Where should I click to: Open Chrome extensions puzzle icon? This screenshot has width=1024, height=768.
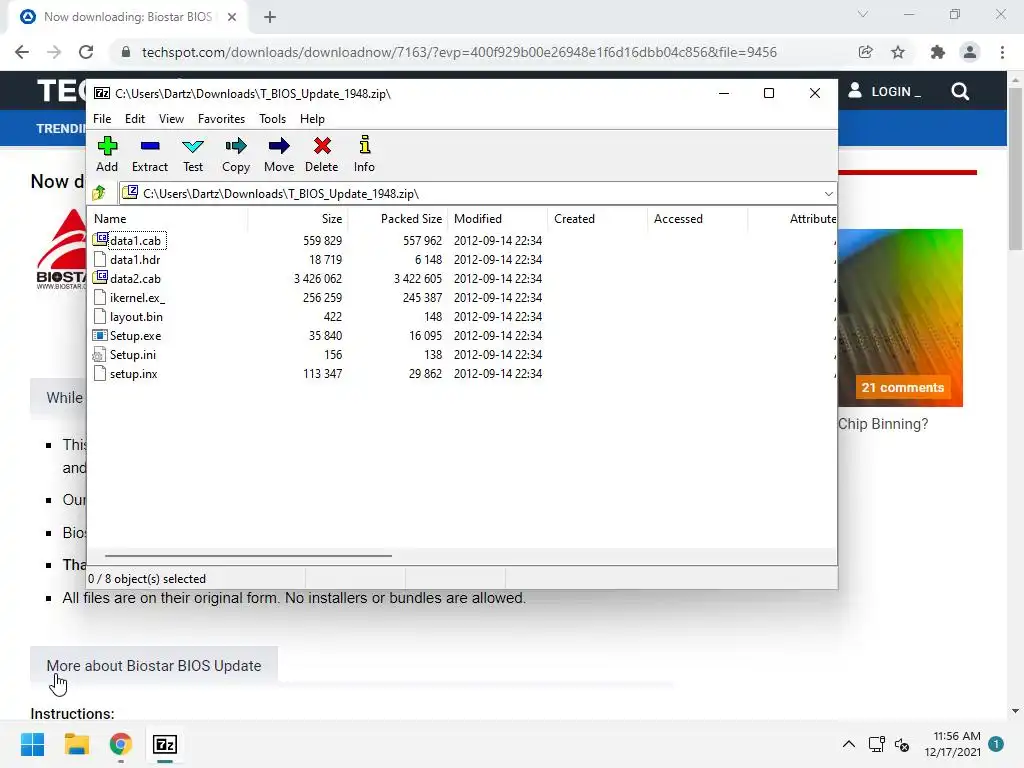938,52
